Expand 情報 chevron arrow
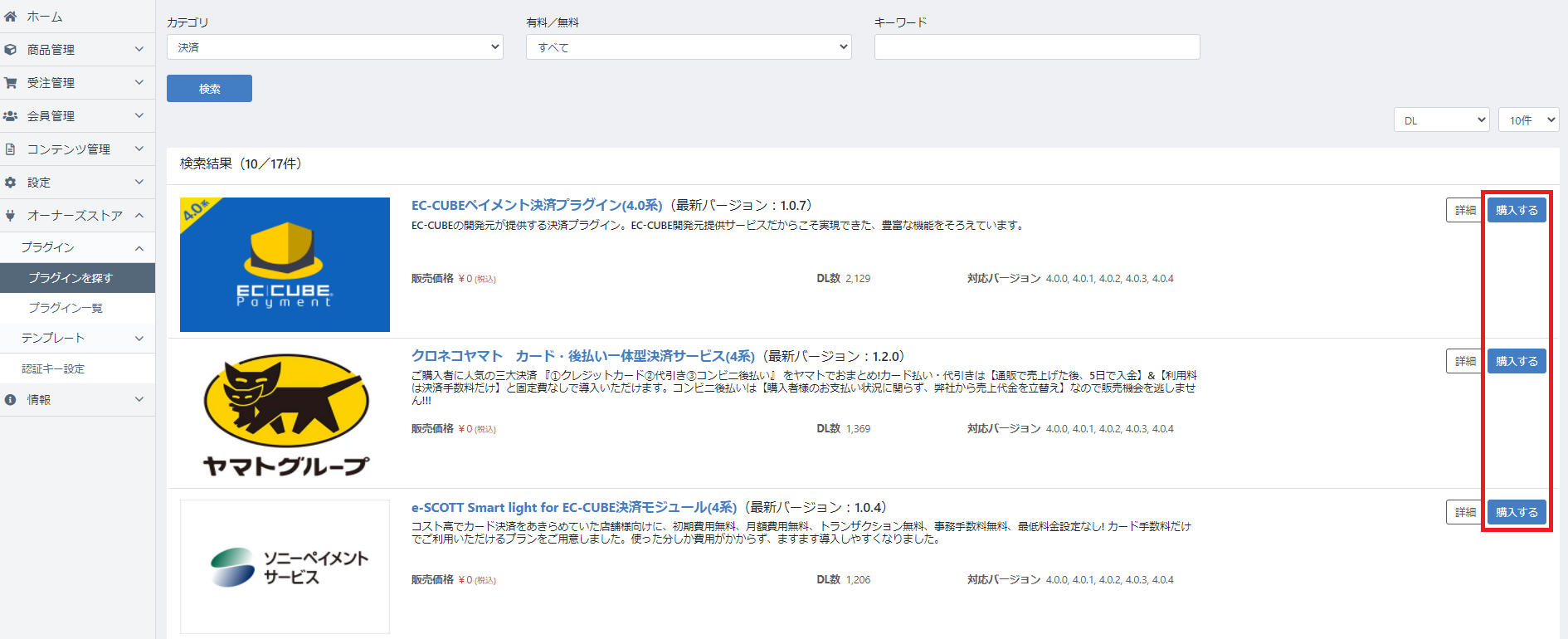The image size is (1568, 639). point(139,400)
